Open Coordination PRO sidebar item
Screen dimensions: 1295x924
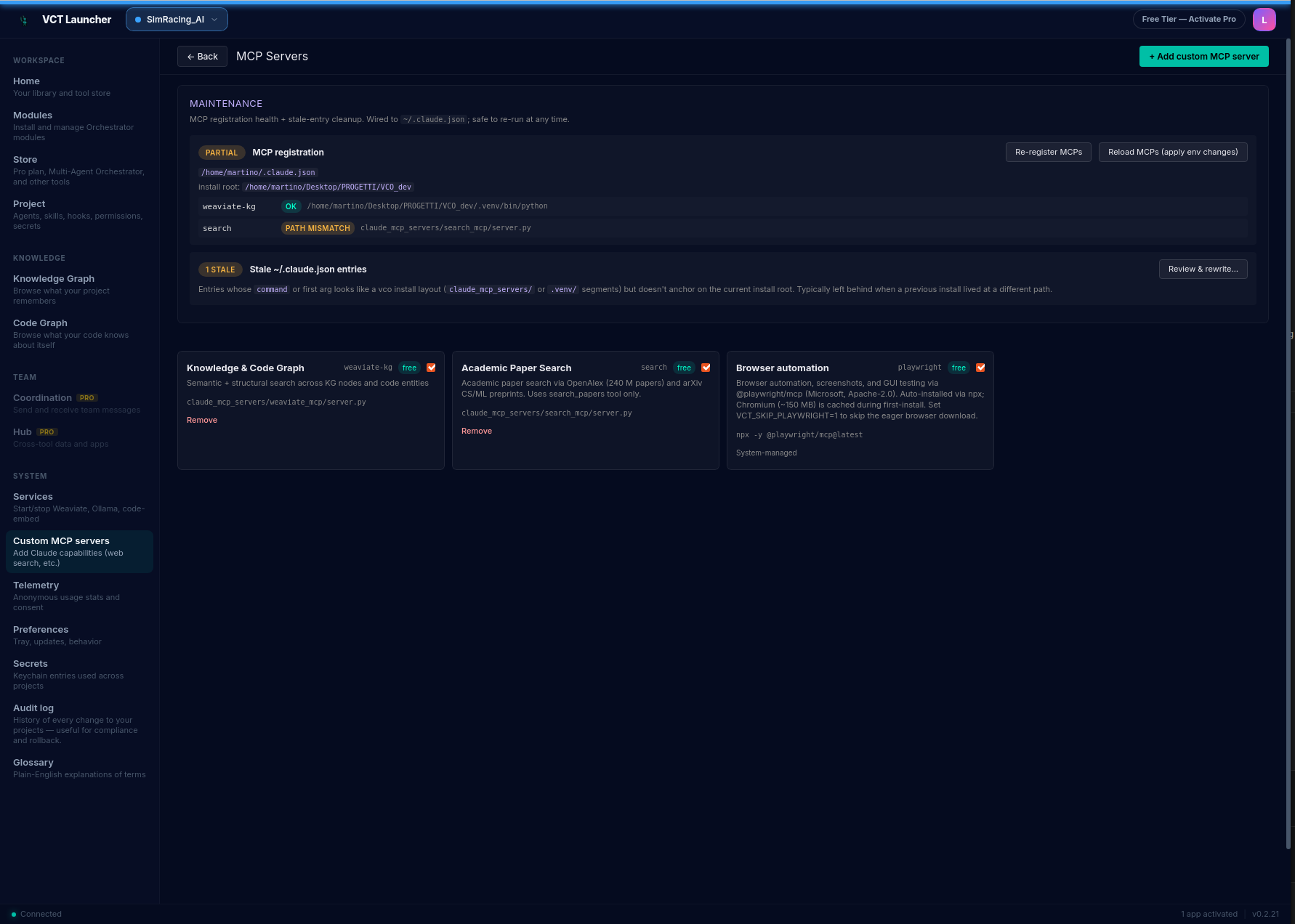(x=79, y=403)
